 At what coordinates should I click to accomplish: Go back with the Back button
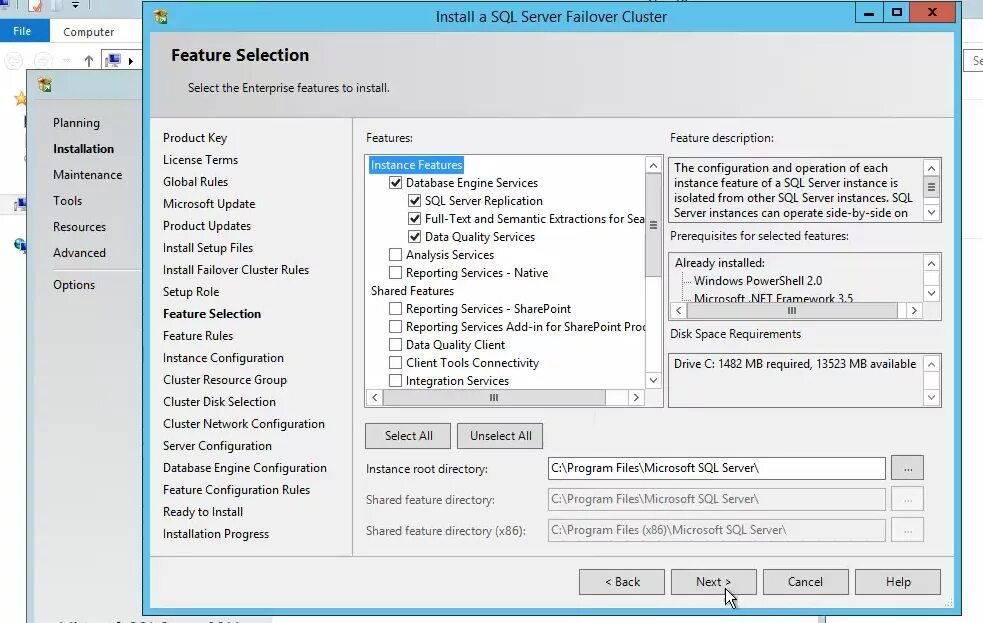click(622, 582)
